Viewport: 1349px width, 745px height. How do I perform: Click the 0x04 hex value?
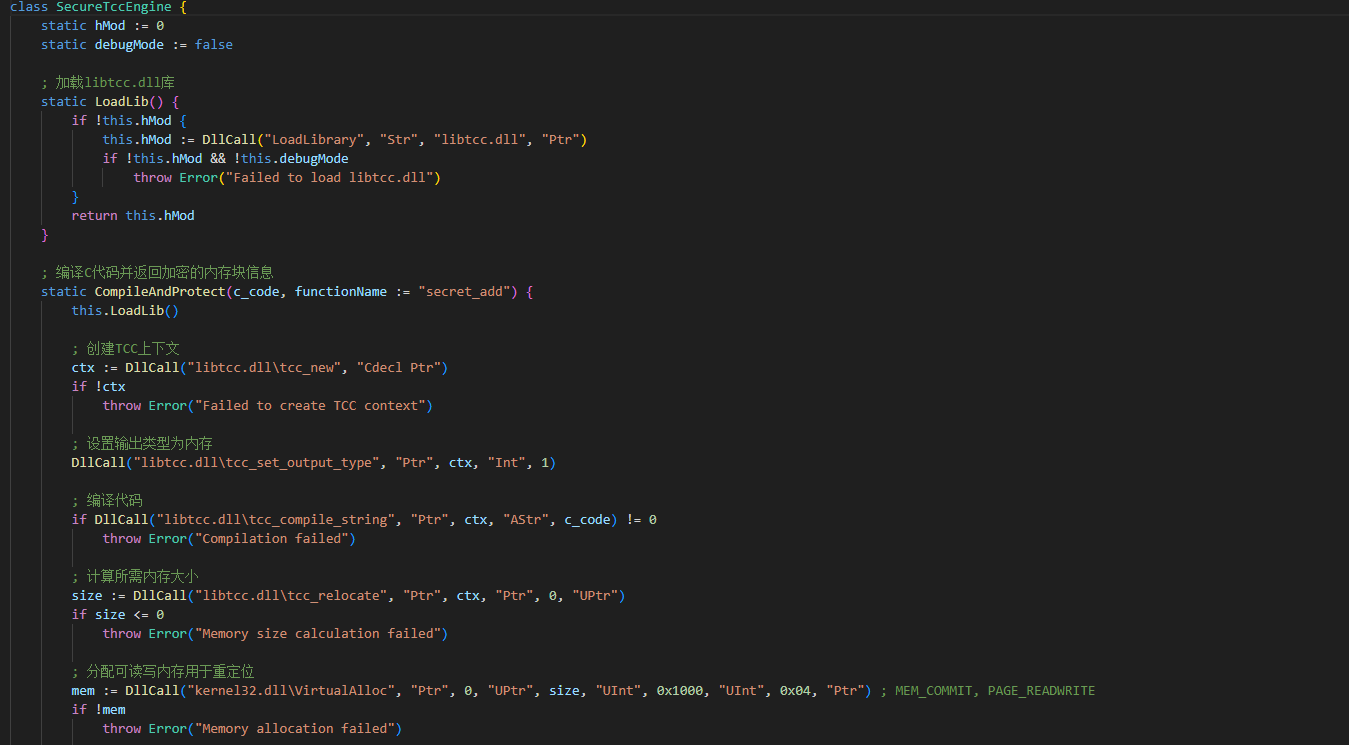click(x=795, y=691)
